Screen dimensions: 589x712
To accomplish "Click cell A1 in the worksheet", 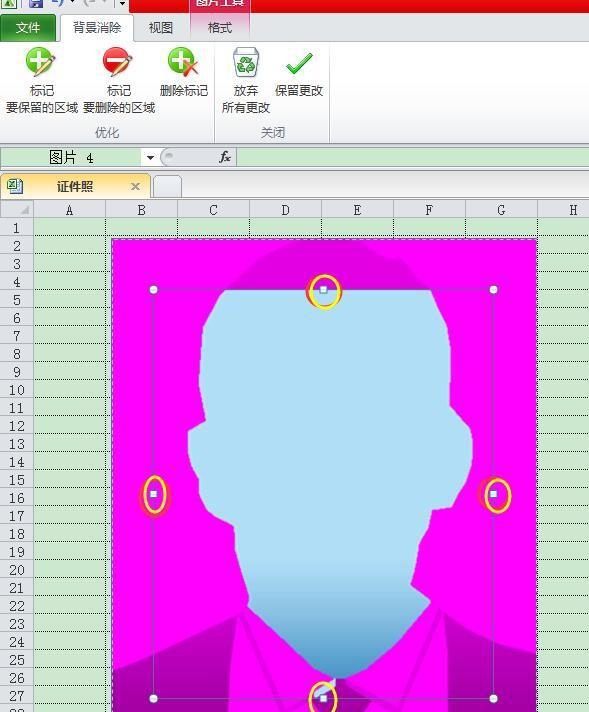I will click(x=69, y=228).
